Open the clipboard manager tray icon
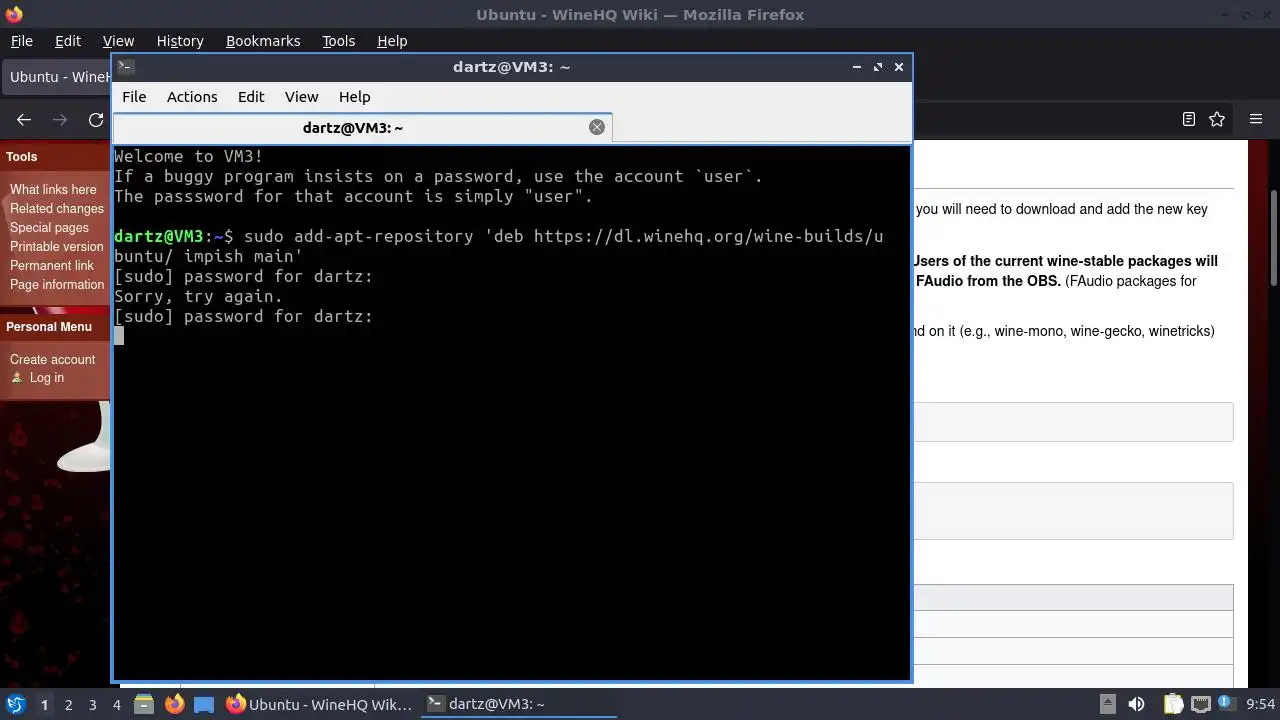Screen dimensions: 1280x720 point(1172,704)
